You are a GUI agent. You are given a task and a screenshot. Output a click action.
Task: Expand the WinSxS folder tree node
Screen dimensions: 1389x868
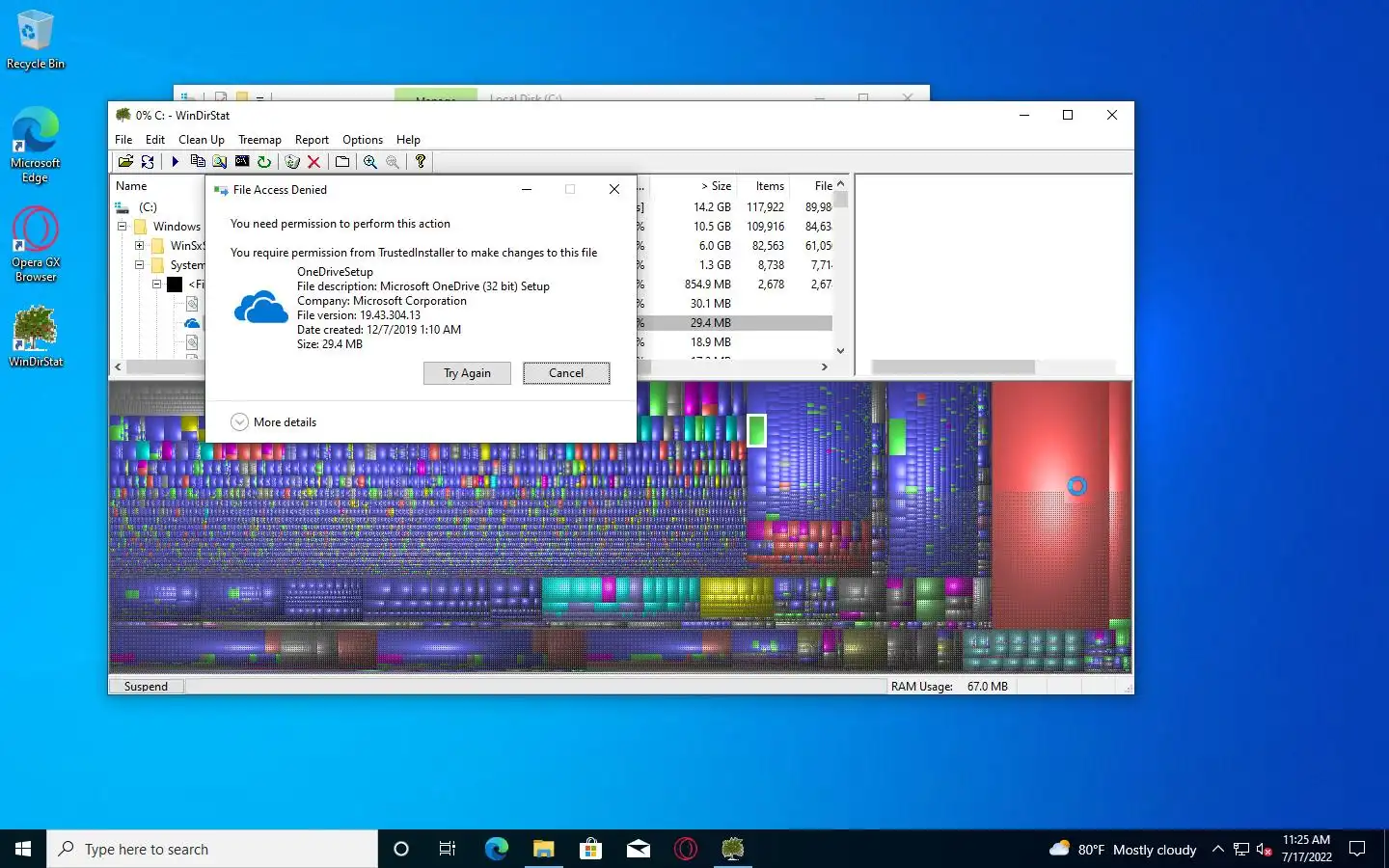click(140, 246)
